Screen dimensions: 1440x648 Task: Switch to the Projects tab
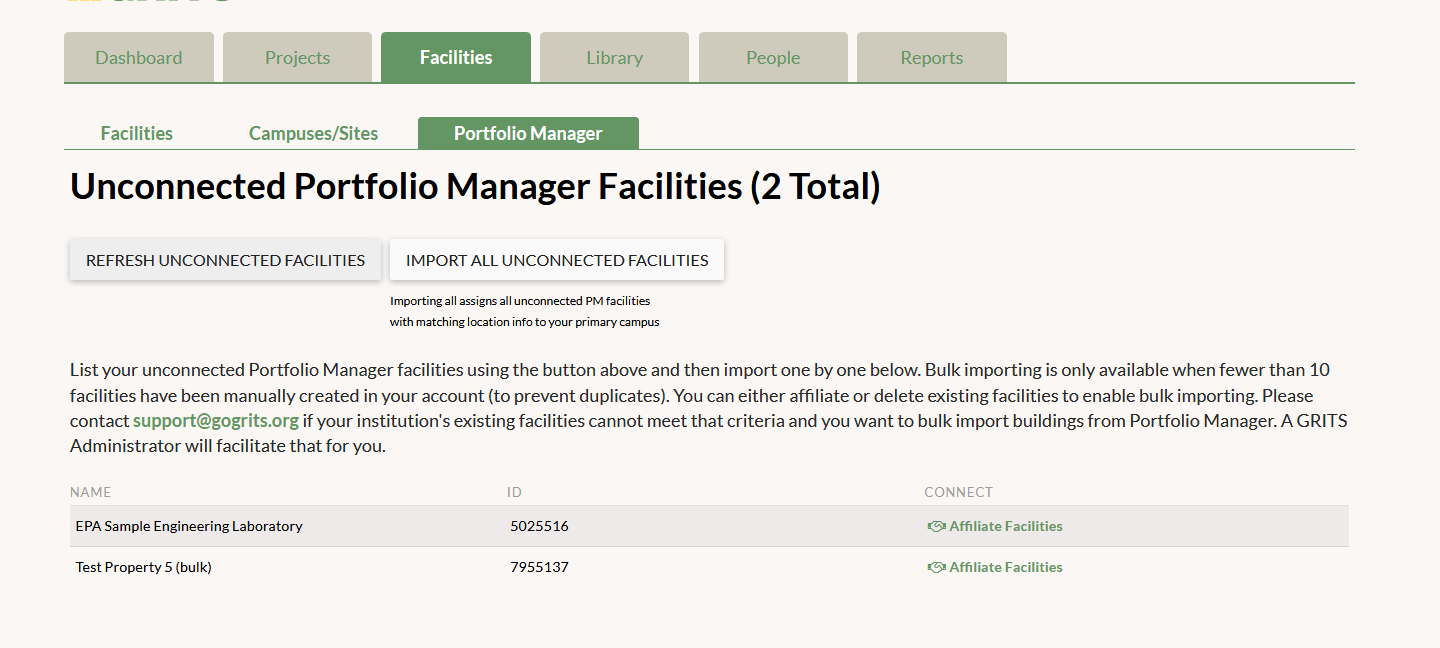coord(297,57)
